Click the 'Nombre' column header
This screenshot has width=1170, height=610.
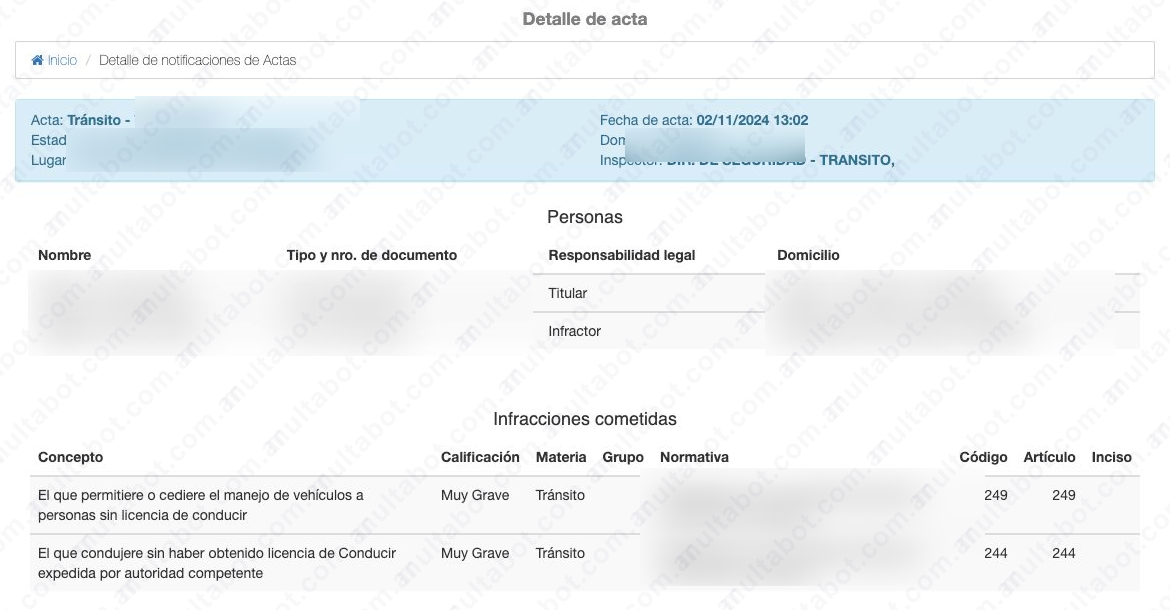[x=65, y=255]
